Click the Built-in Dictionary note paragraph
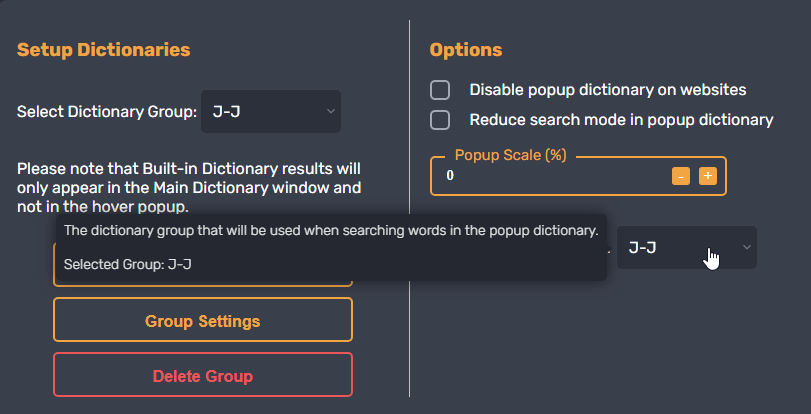The image size is (811, 414). (x=189, y=187)
